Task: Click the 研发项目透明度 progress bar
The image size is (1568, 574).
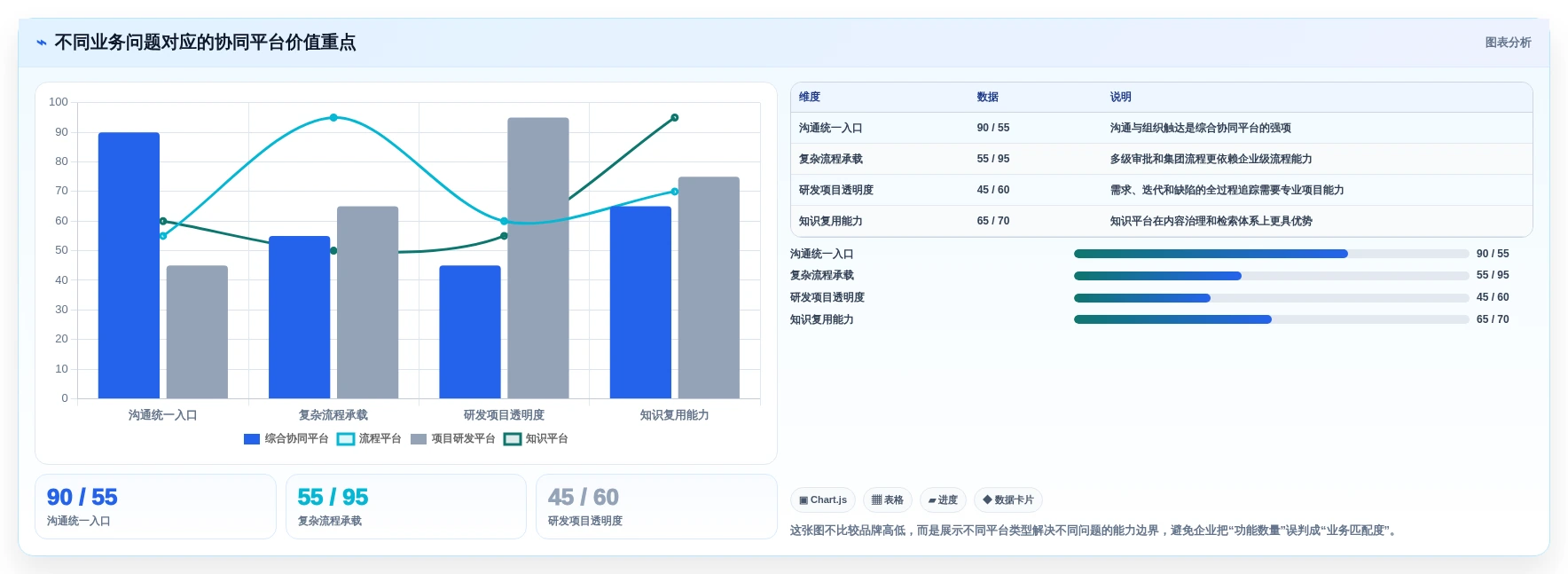Action: [x=1271, y=298]
